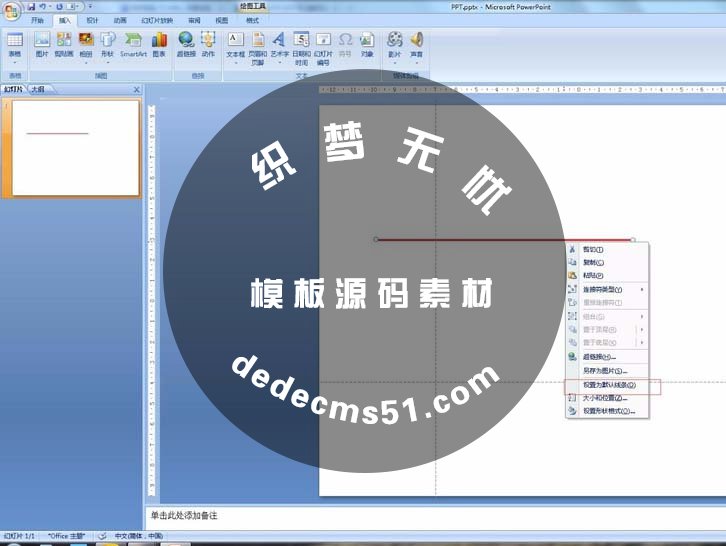The height and width of the screenshot is (546, 726).
Task: Add an action with the 动作 icon
Action: 208,45
